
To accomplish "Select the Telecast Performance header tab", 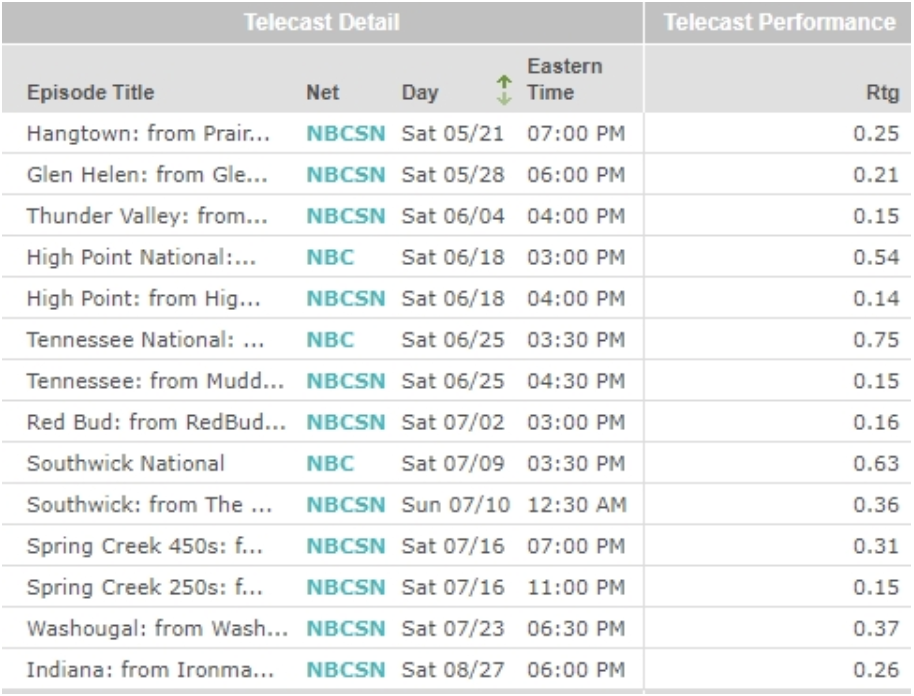I will coord(780,22).
